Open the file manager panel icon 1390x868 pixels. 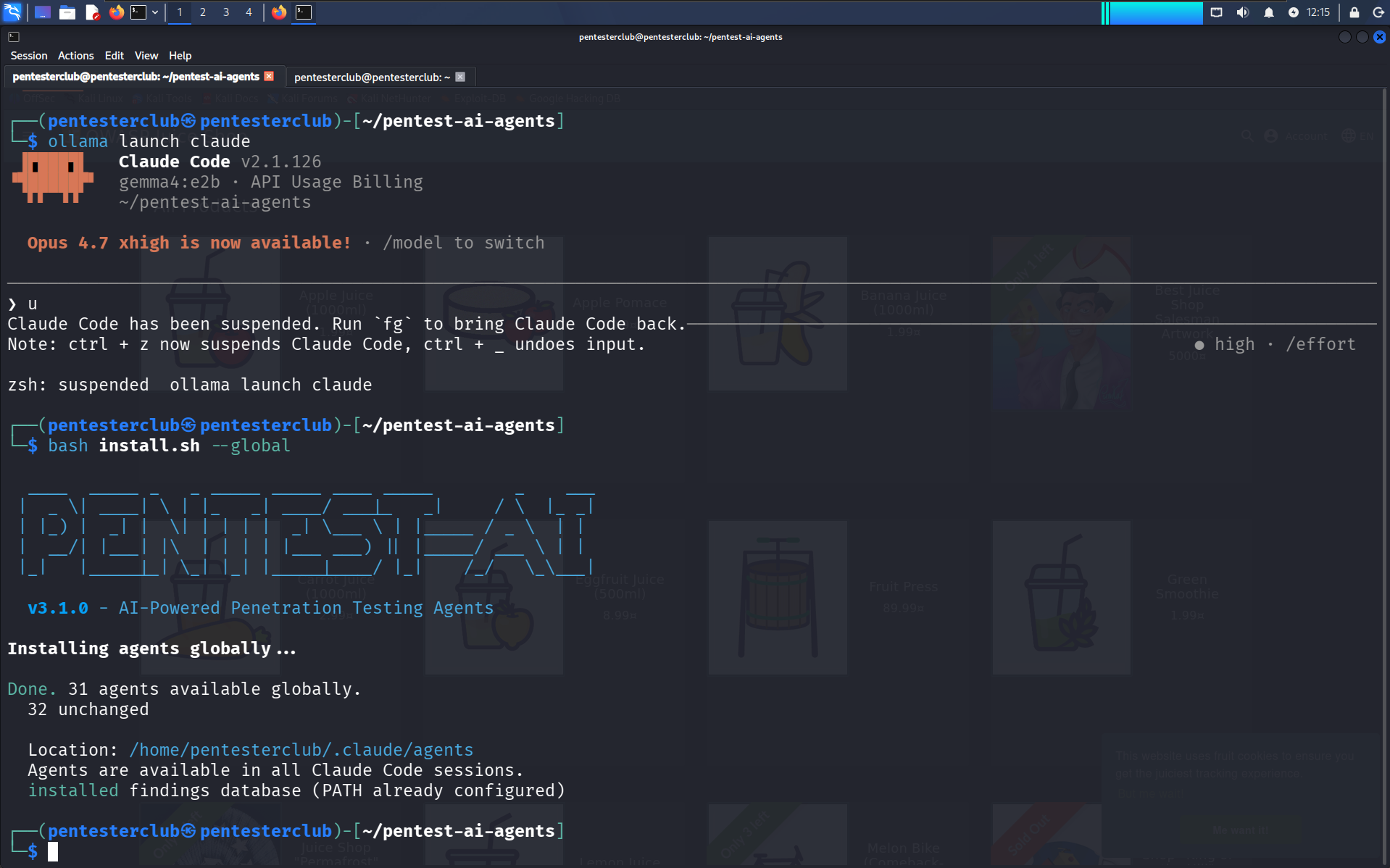click(67, 12)
